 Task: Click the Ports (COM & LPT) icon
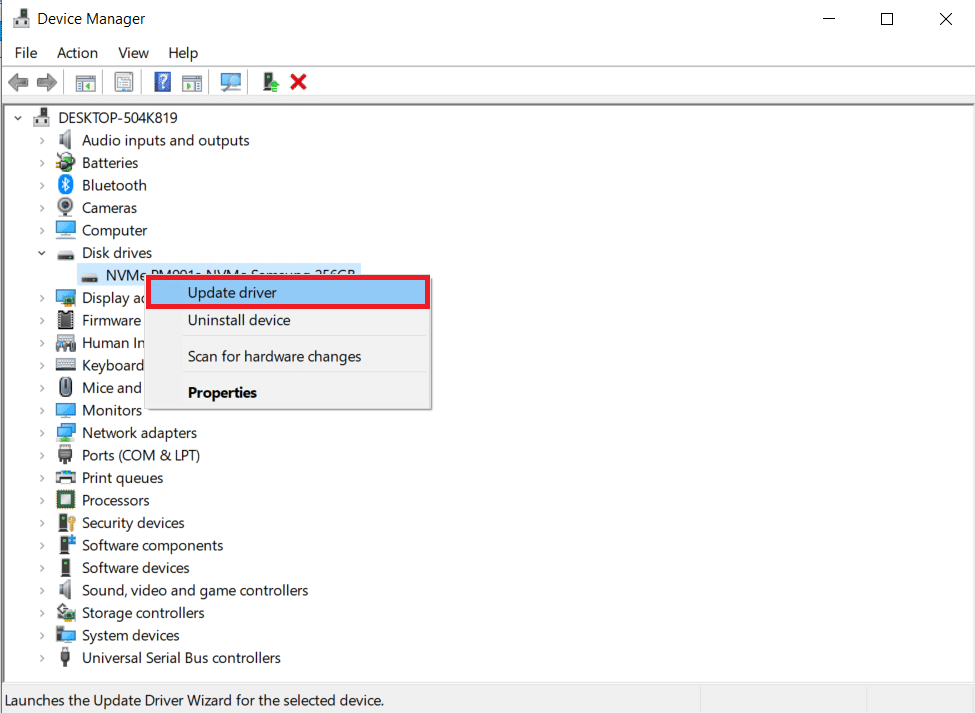(x=65, y=455)
